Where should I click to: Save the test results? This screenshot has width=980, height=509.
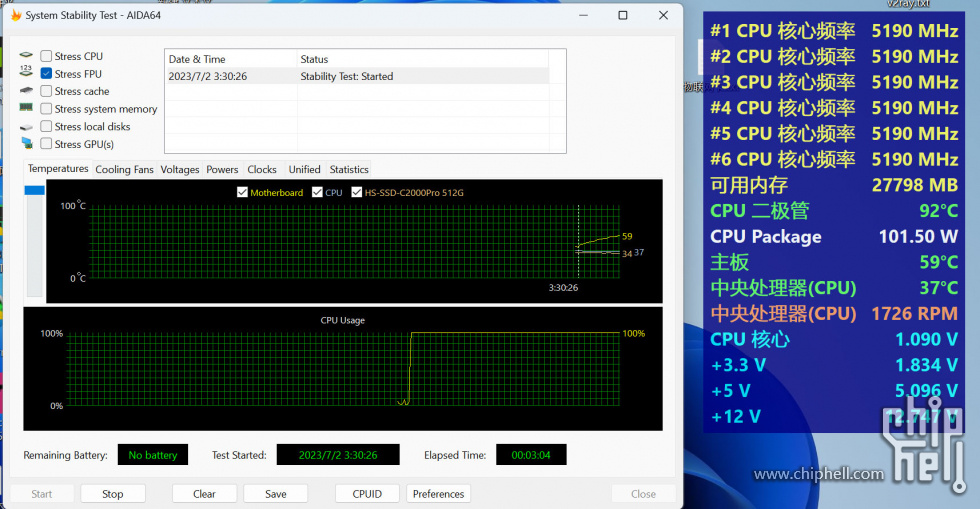pos(276,494)
